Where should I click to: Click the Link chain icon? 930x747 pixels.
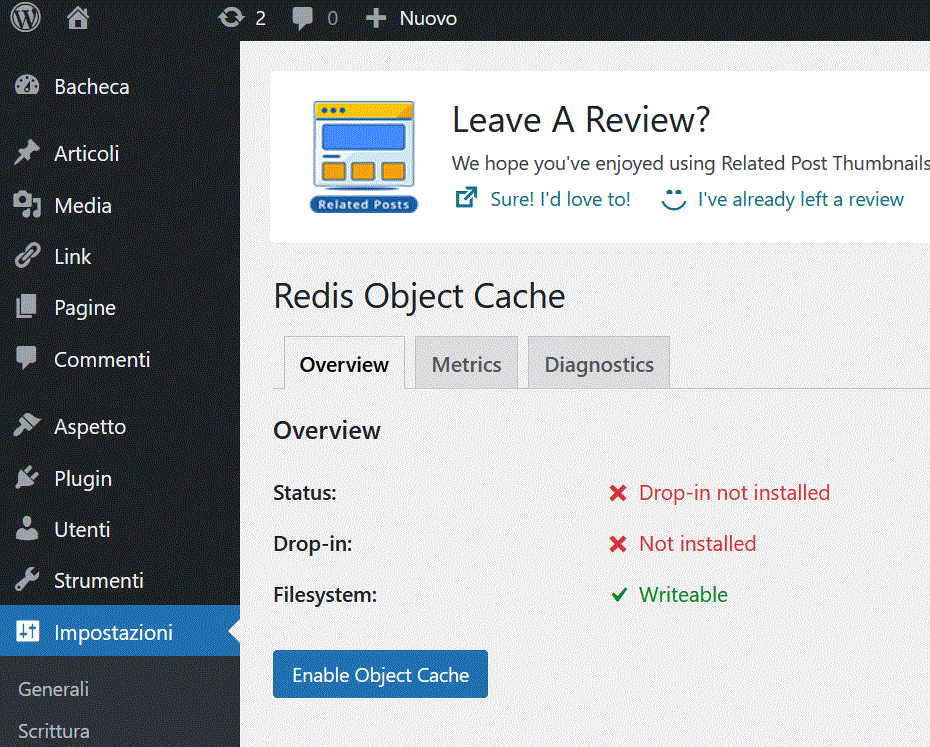27,256
